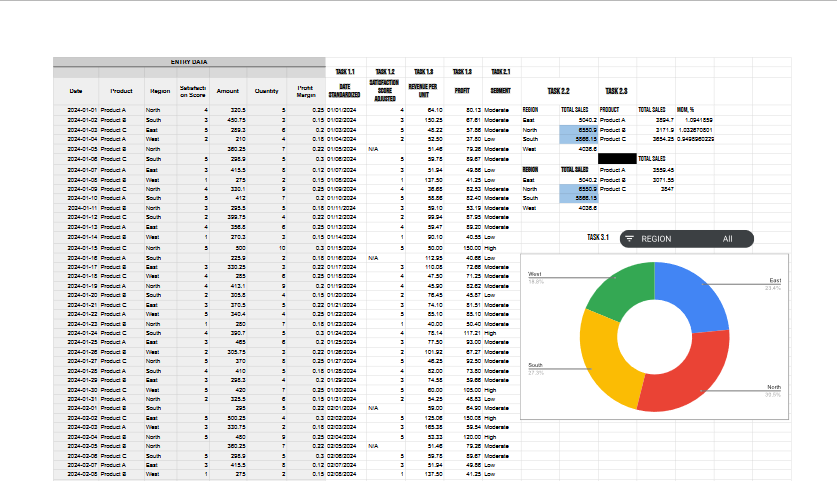Click the TASK 2.3 header cell

617,91
